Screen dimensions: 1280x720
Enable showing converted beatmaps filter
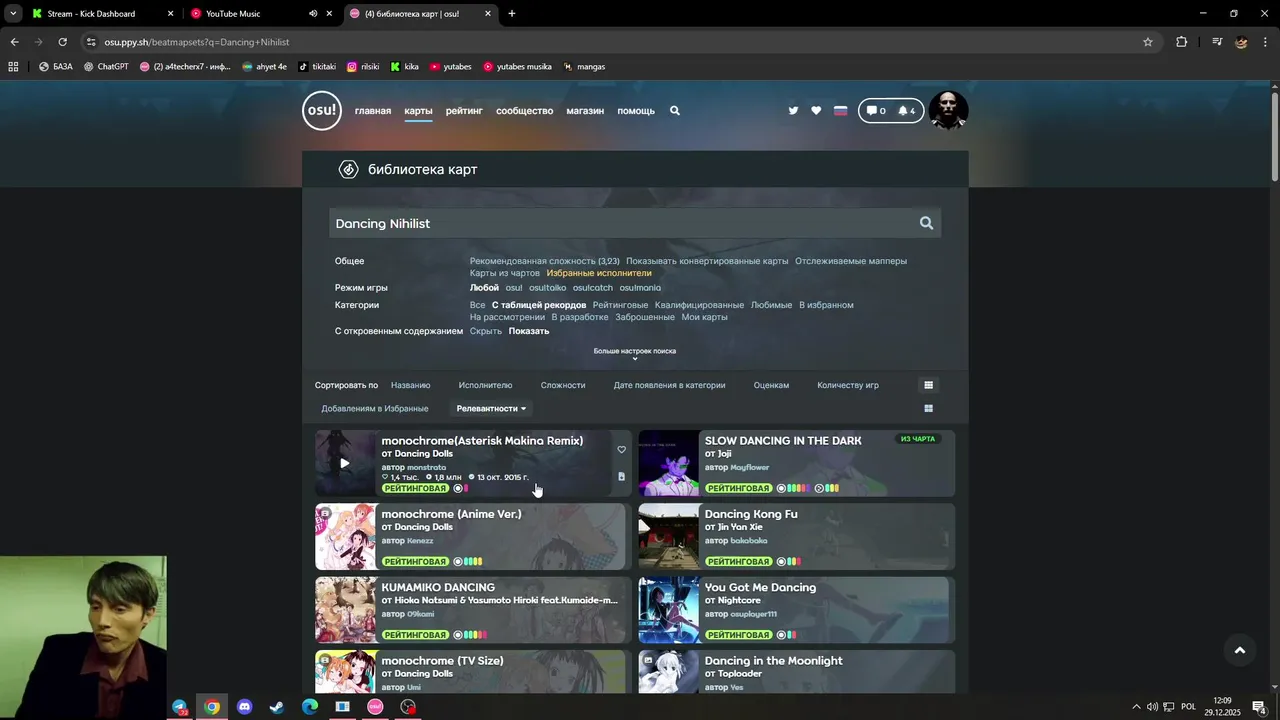[707, 261]
